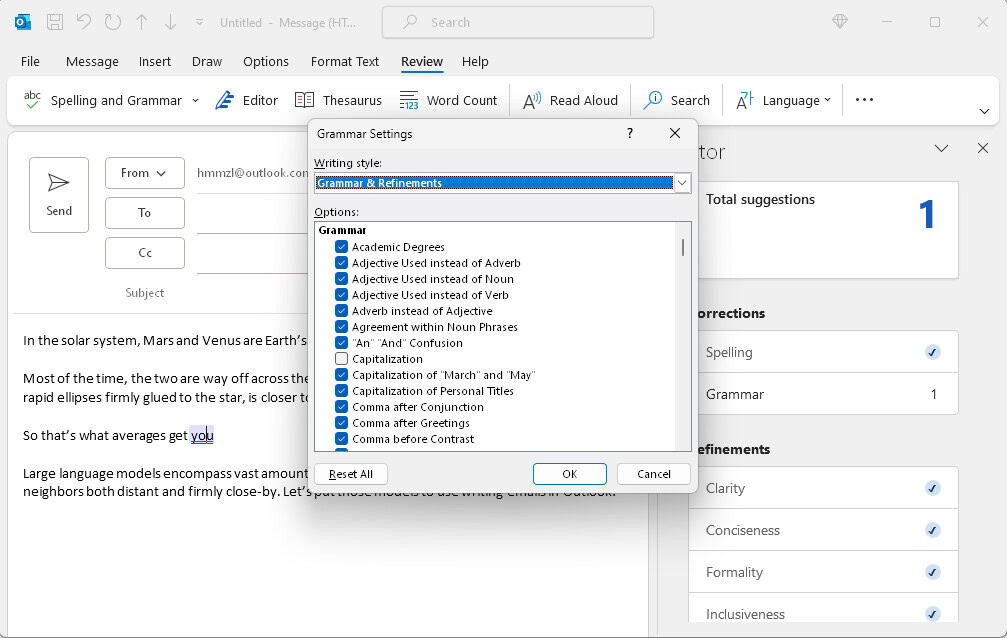The height and width of the screenshot is (638, 1007).
Task: Click the Reset All button
Action: point(351,473)
